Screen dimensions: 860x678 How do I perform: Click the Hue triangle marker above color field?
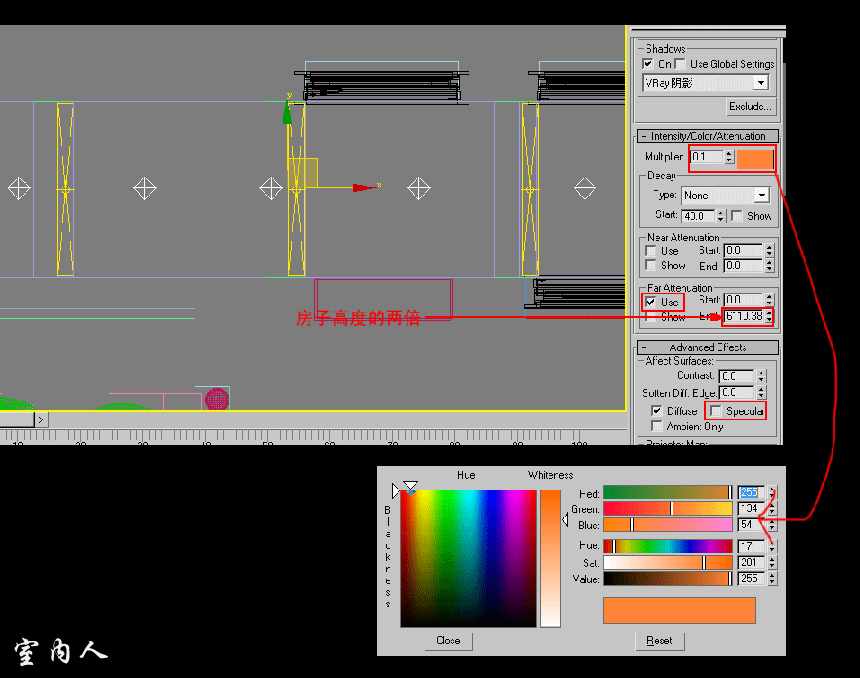[x=410, y=486]
